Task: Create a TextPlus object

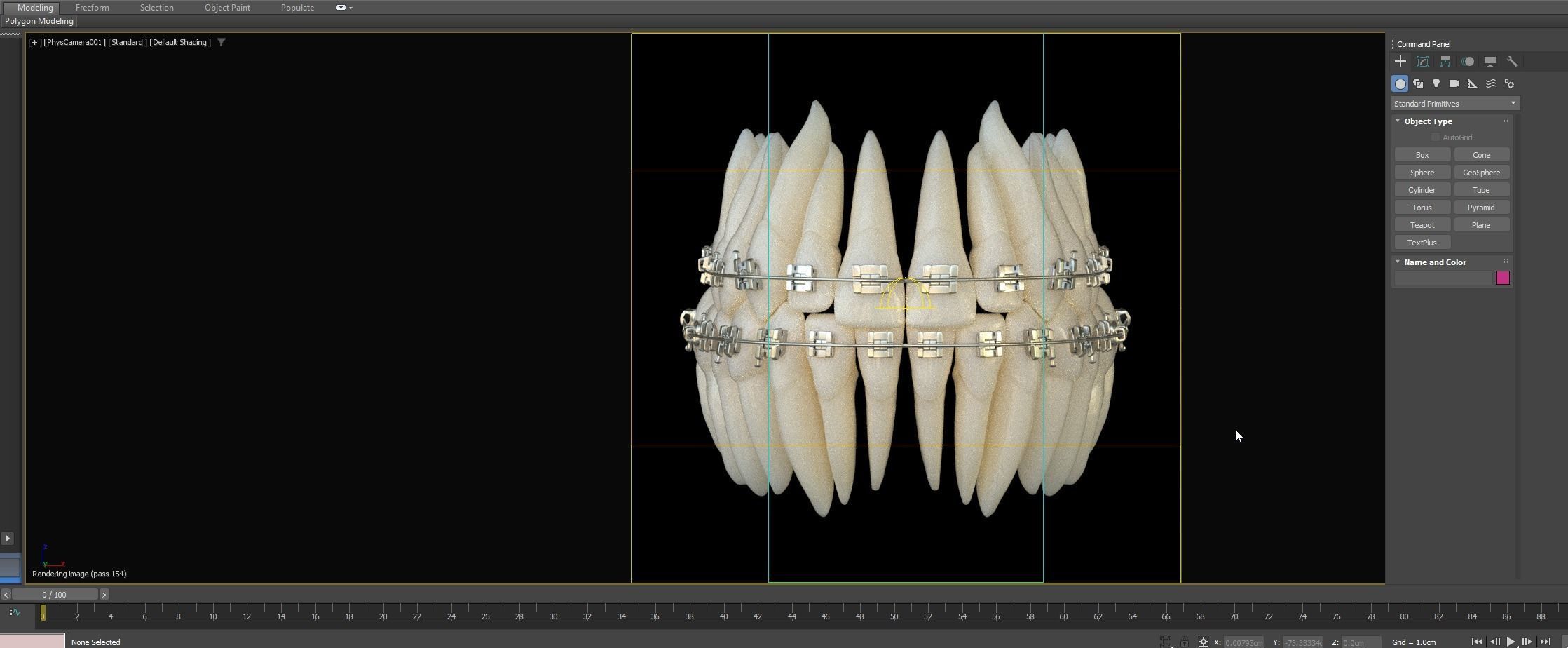Action: tap(1422, 243)
